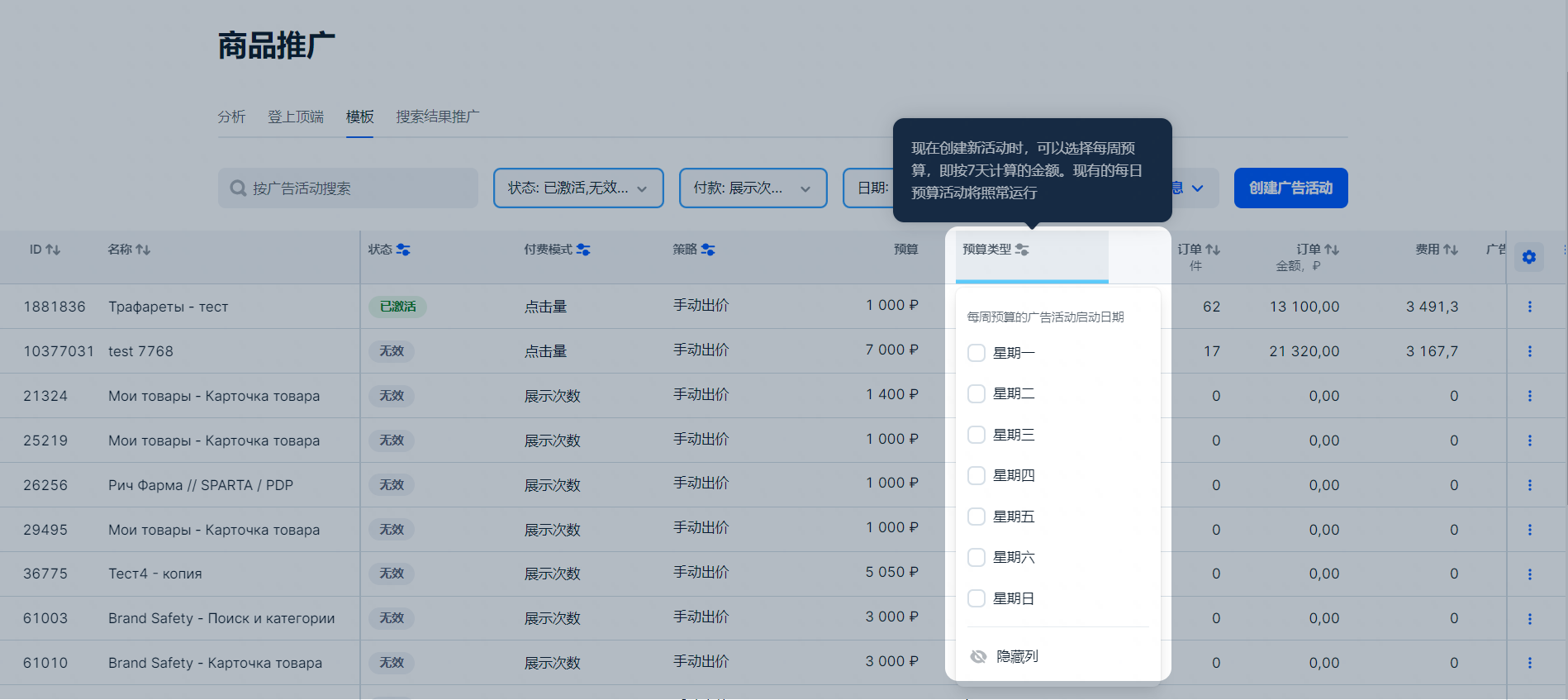
Task: Sort by 费用 column arrows
Action: (x=1451, y=250)
